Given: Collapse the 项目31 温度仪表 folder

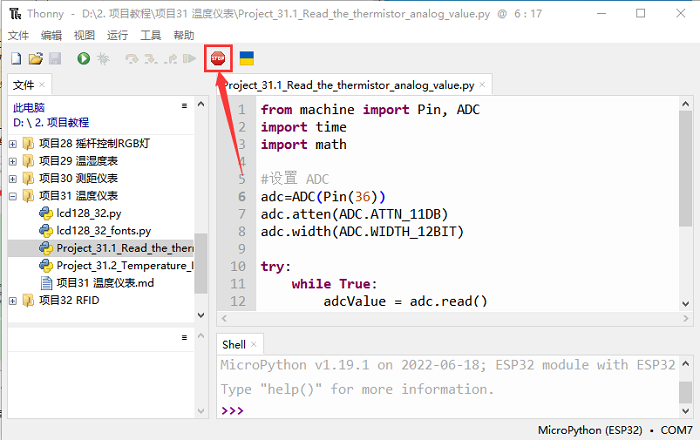Looking at the screenshot, I should point(13,196).
